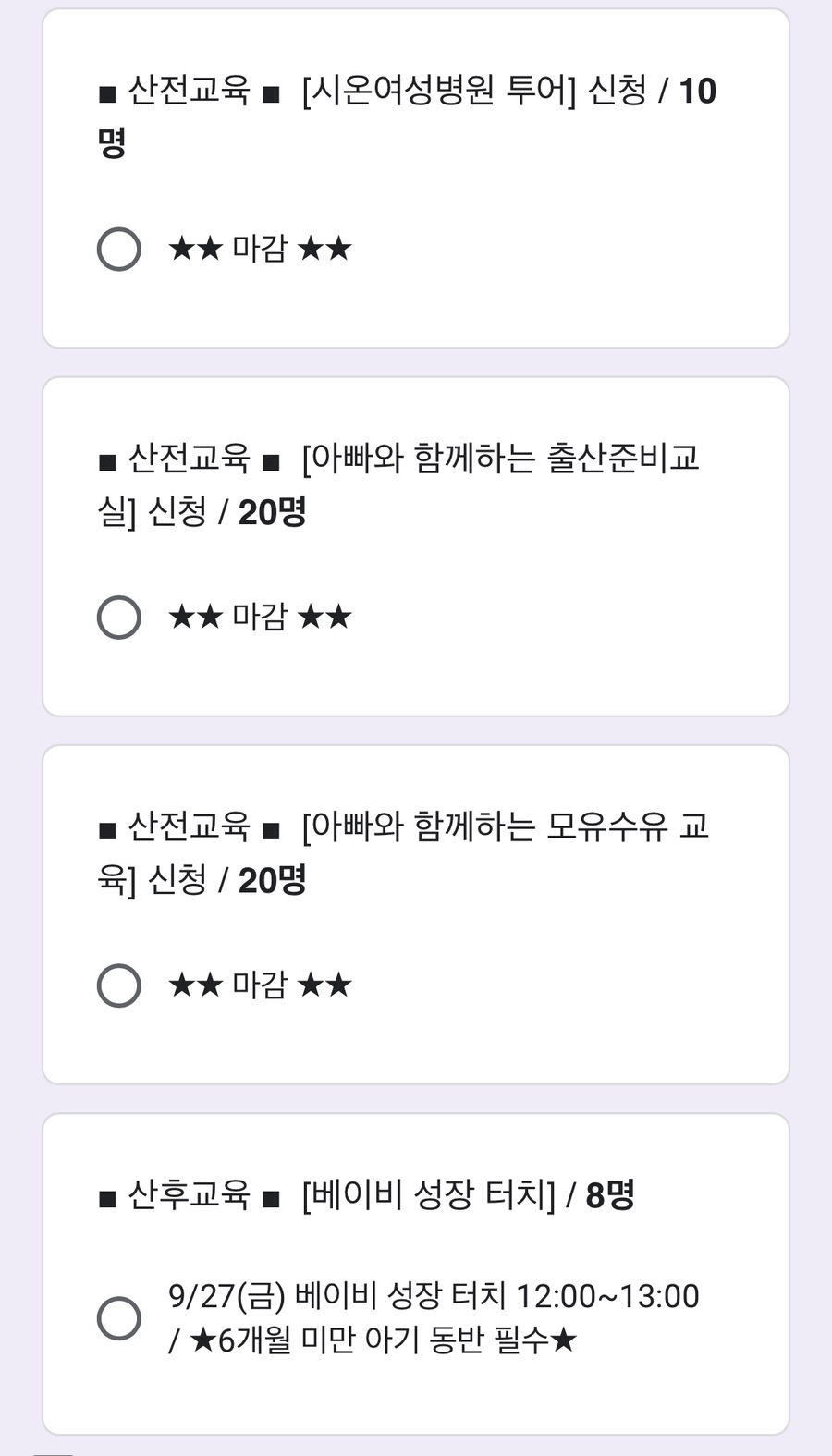832x1456 pixels.
Task: Choose the 9/27(금) 베이비 성장 터치 radio option
Action: coord(119,1317)
